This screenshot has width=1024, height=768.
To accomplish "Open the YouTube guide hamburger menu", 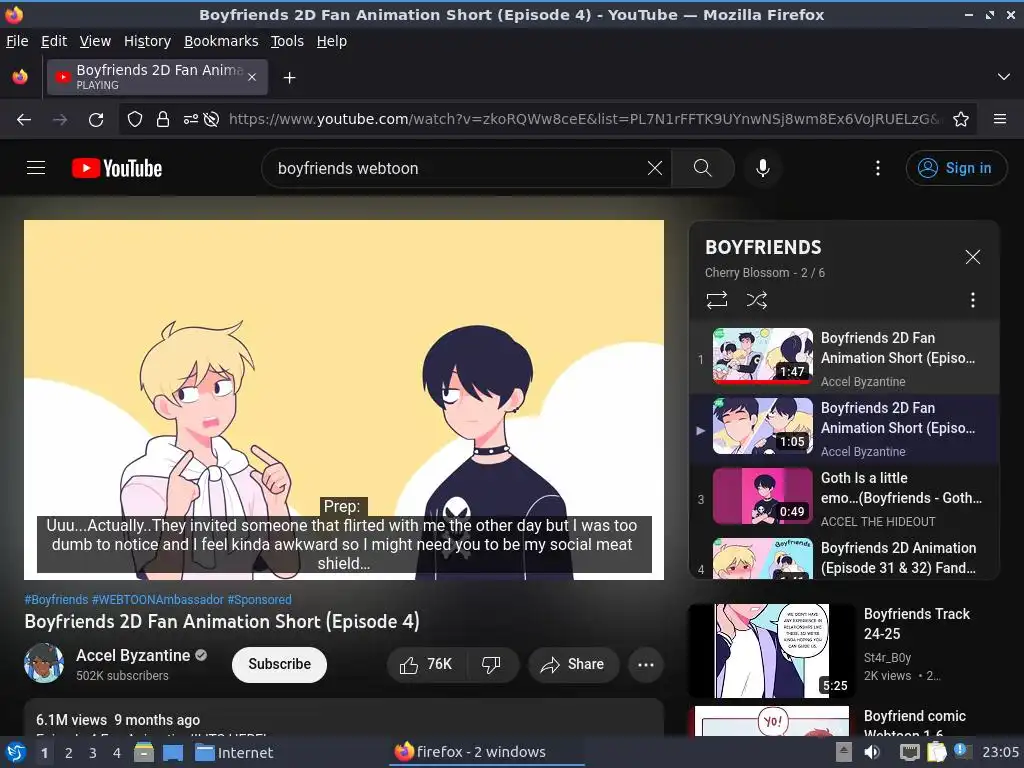I will pyautogui.click(x=36, y=168).
